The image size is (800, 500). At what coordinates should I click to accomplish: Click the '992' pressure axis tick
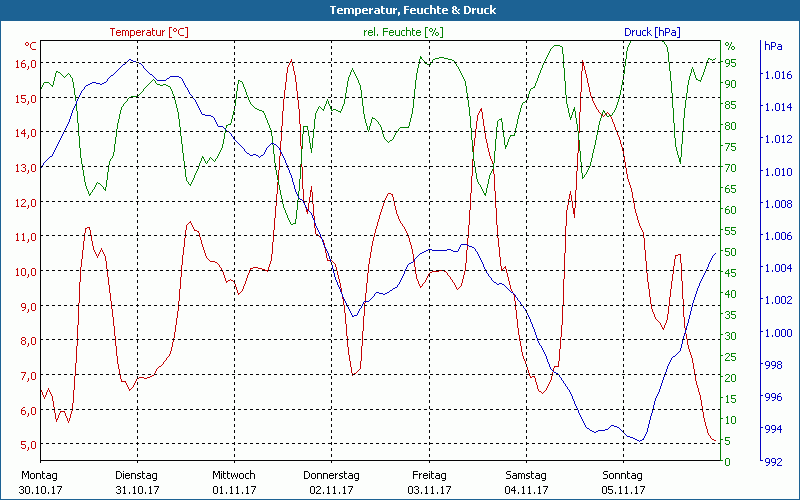[773, 462]
